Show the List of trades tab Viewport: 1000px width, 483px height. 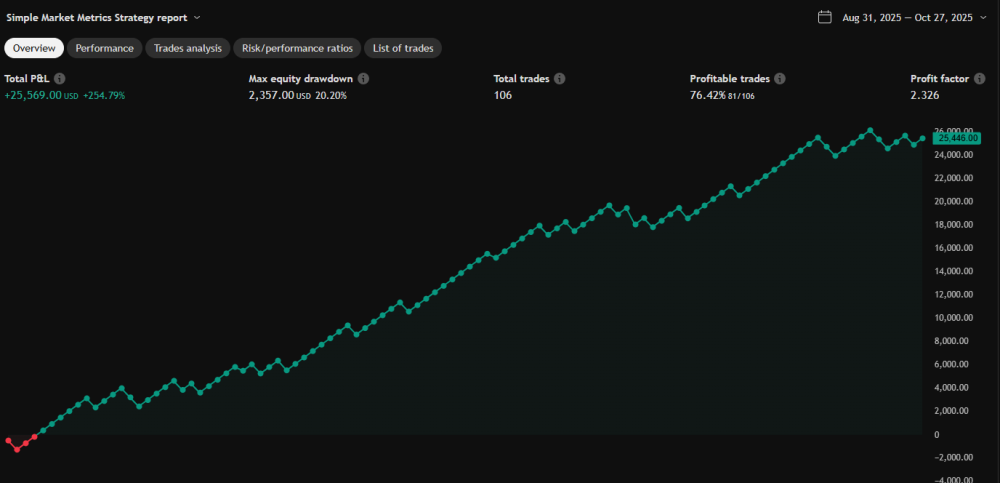[404, 48]
